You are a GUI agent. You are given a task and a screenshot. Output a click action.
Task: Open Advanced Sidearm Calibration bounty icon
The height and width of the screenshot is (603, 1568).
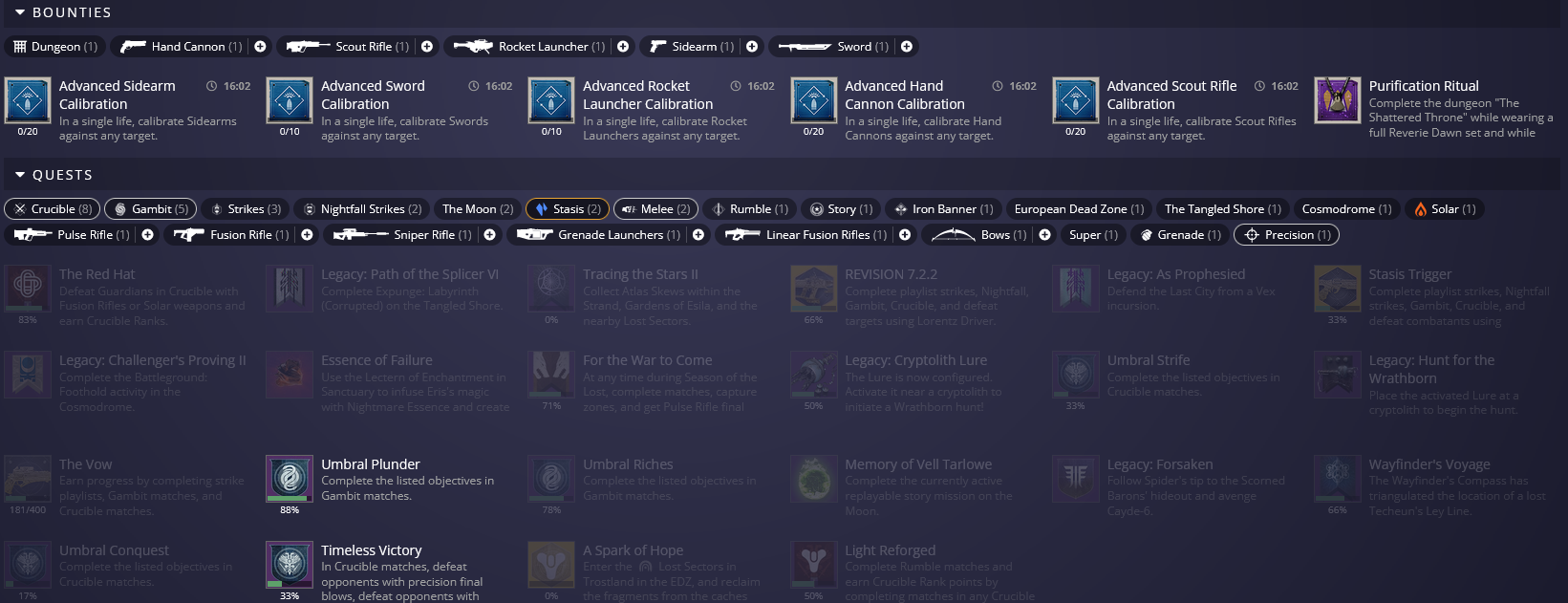pyautogui.click(x=28, y=100)
